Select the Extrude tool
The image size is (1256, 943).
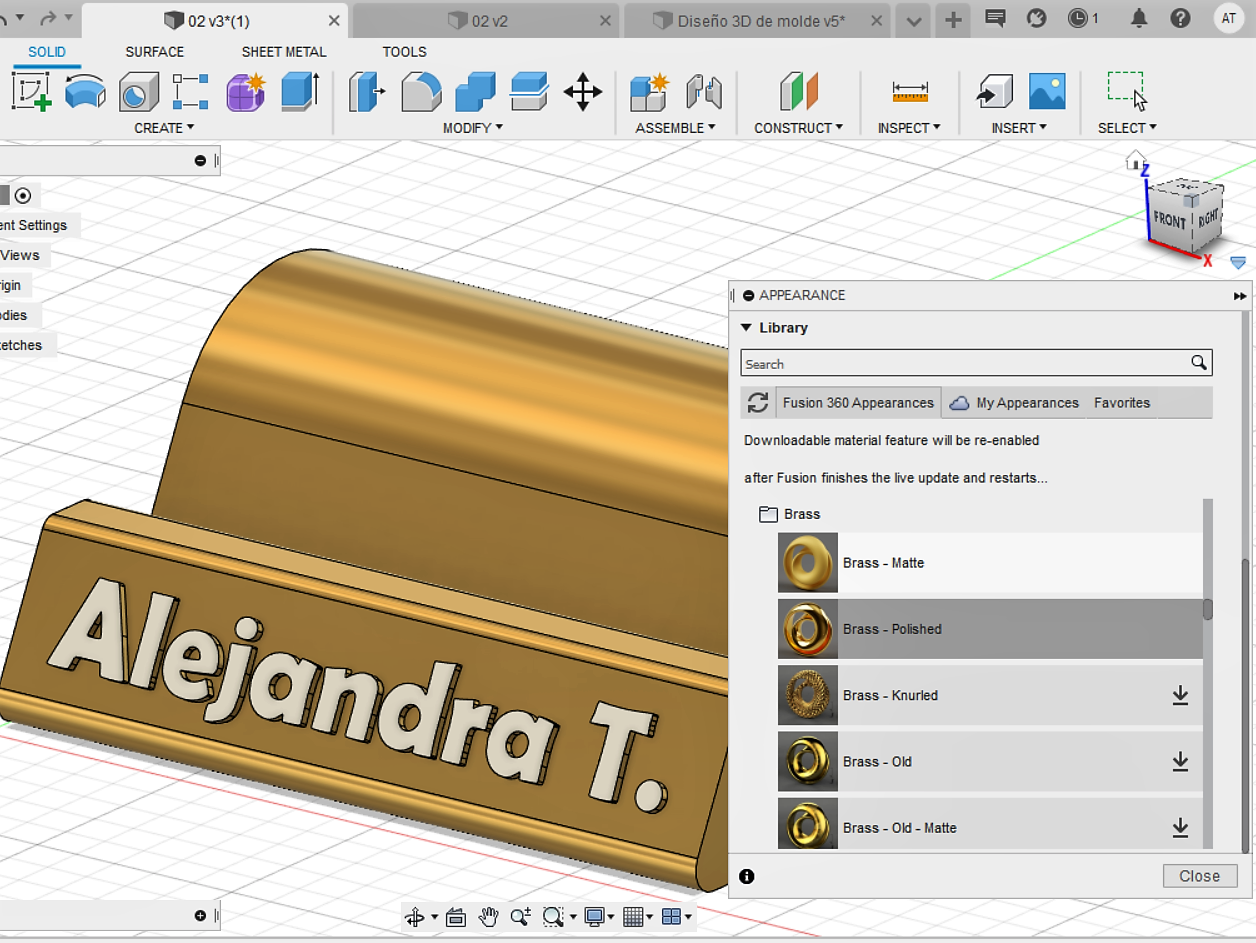pos(299,92)
